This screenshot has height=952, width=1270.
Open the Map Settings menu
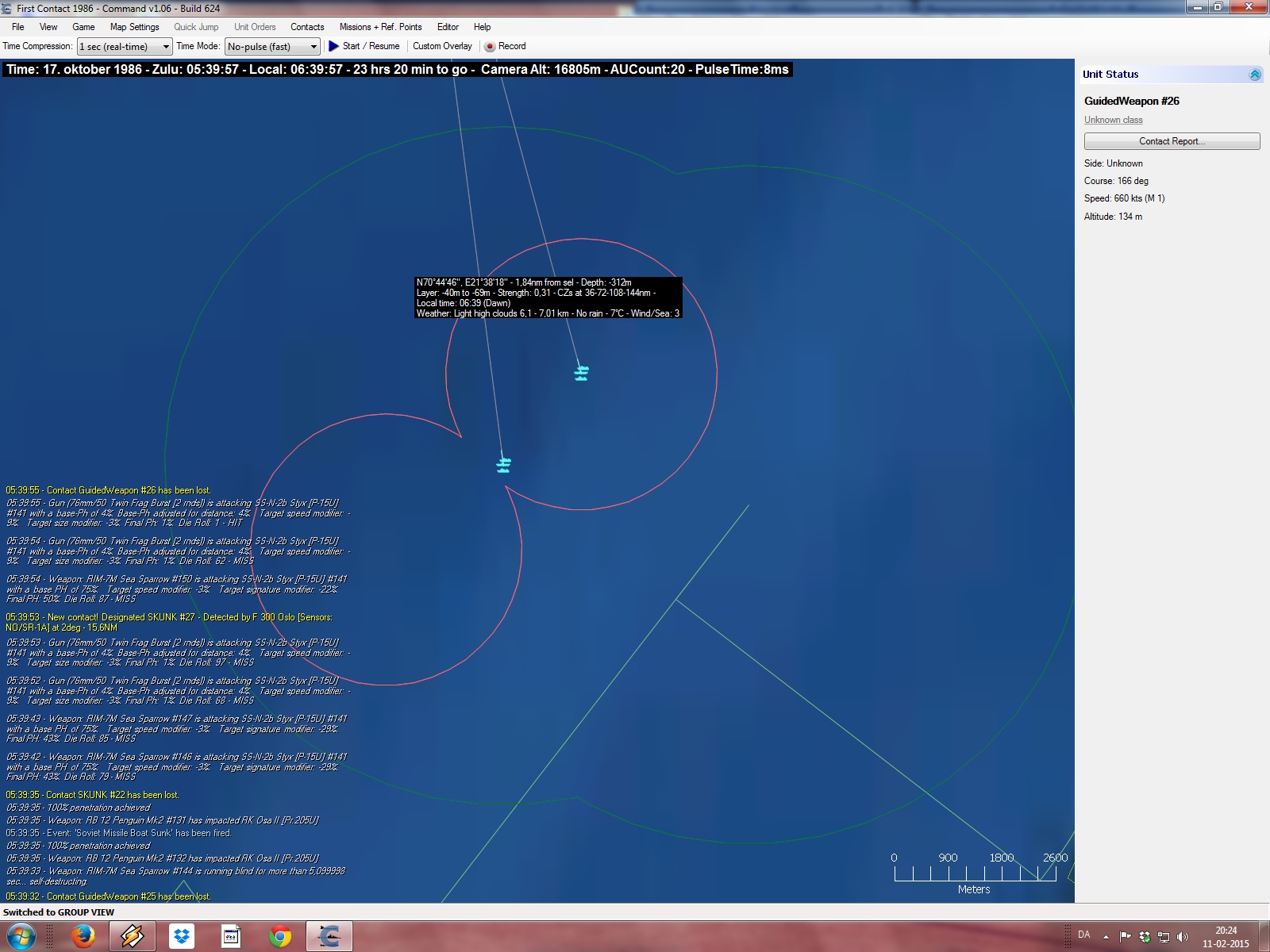(134, 27)
